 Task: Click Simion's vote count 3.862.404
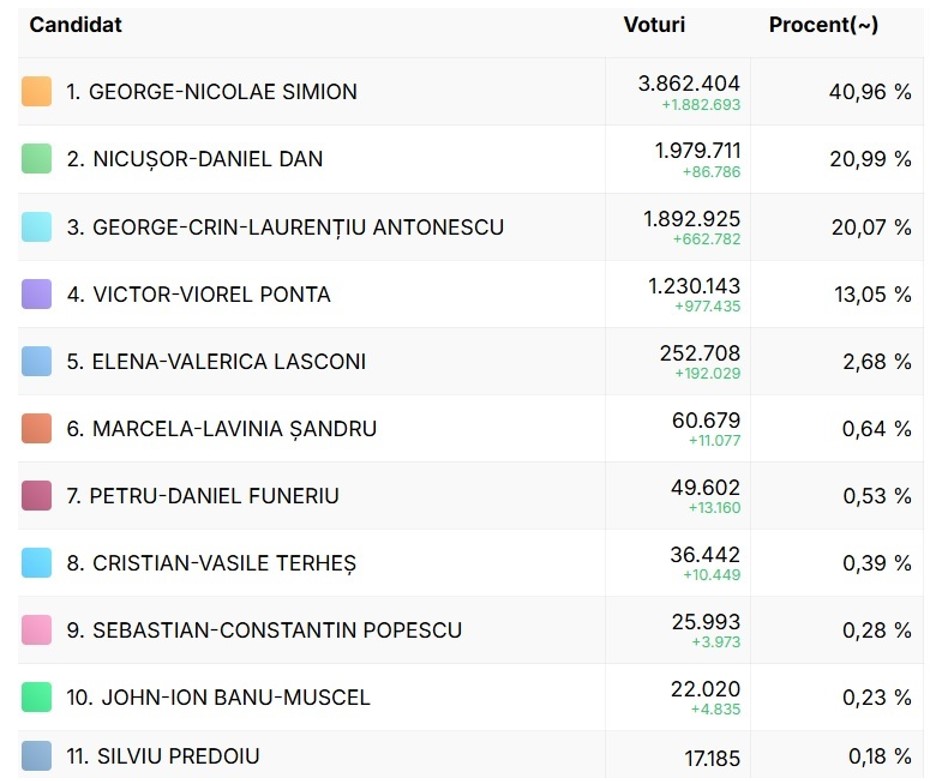tap(689, 84)
